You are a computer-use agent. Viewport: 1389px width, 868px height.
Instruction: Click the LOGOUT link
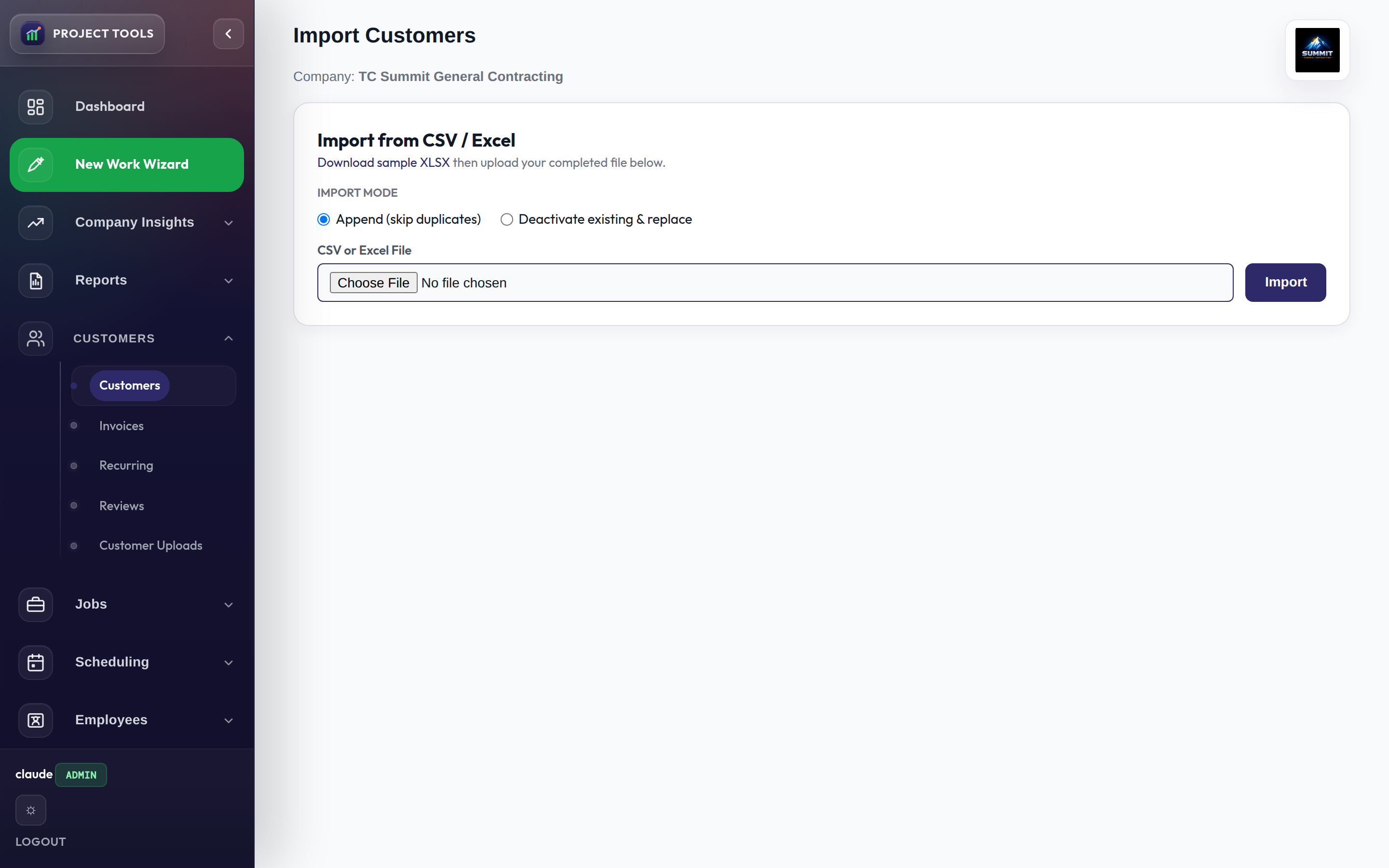[41, 841]
